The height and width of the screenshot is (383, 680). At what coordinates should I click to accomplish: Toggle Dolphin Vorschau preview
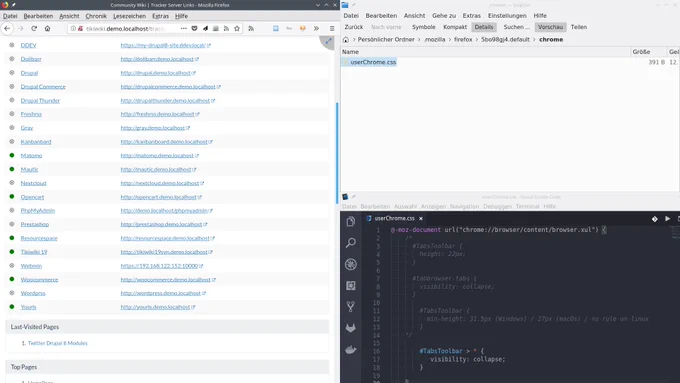tap(550, 27)
